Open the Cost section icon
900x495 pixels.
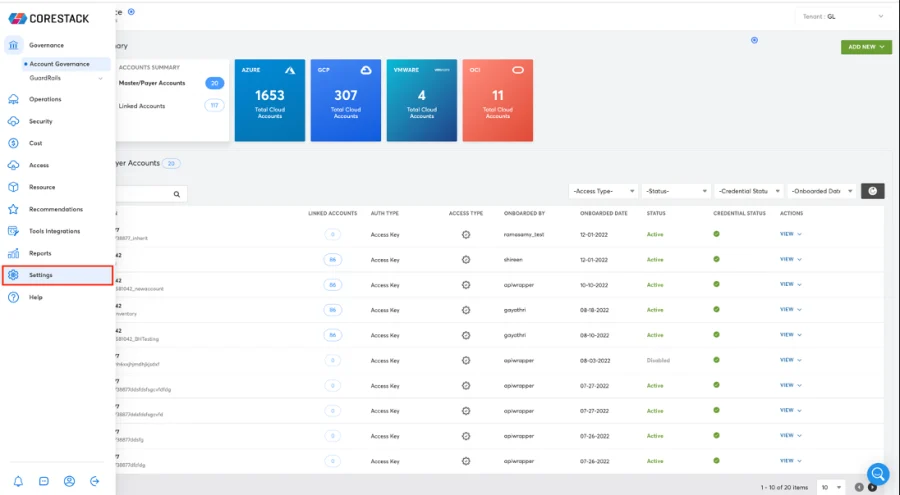tap(14, 143)
